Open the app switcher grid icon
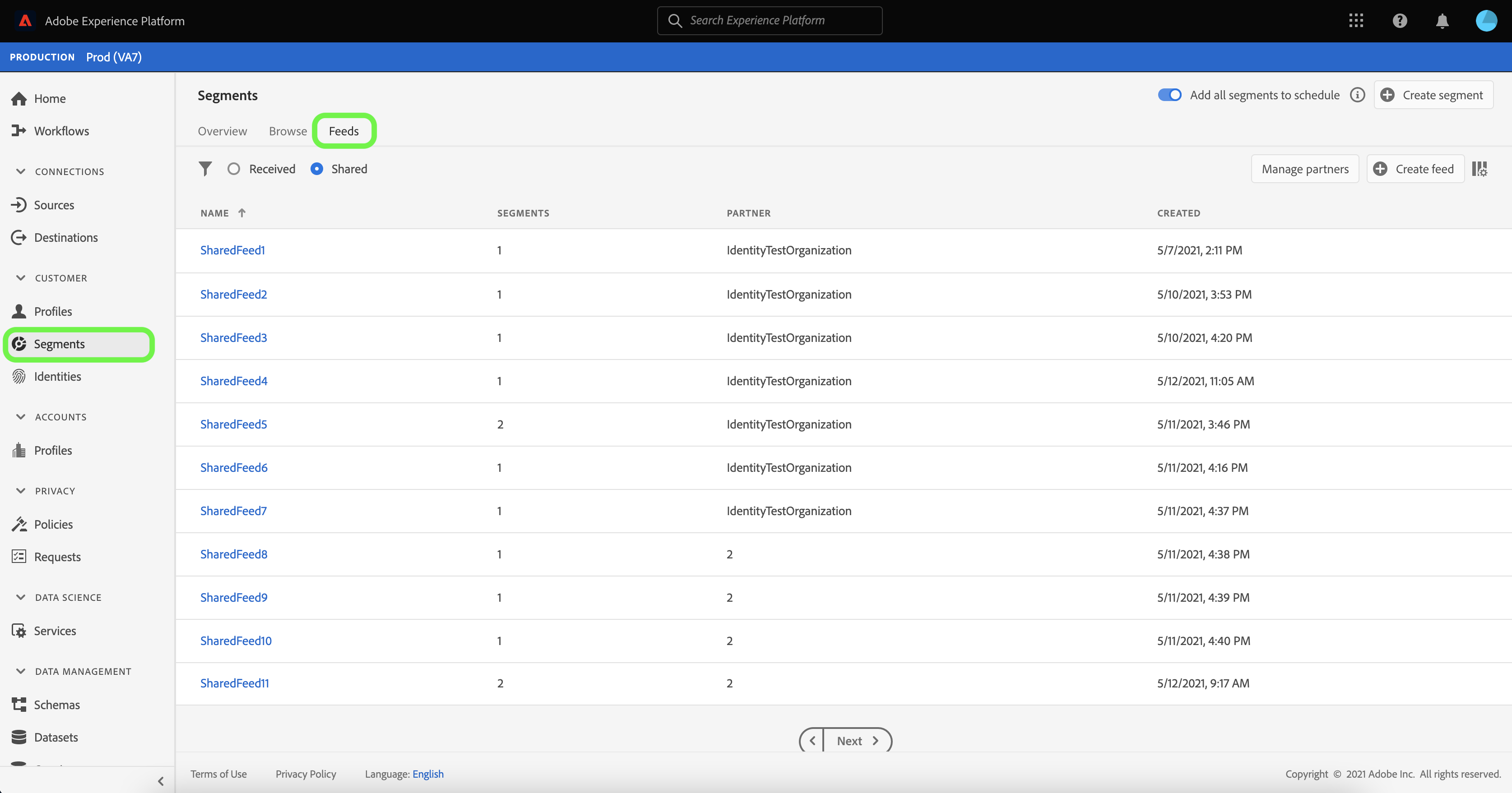This screenshot has height=793, width=1512. 1356,21
